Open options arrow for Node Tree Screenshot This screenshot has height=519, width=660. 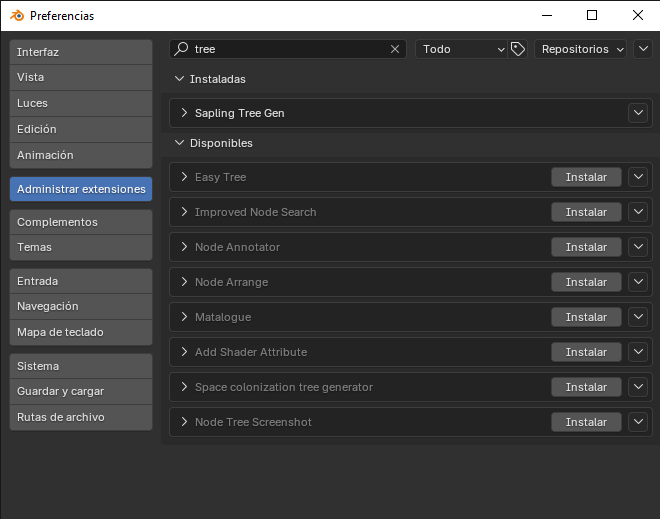point(638,422)
